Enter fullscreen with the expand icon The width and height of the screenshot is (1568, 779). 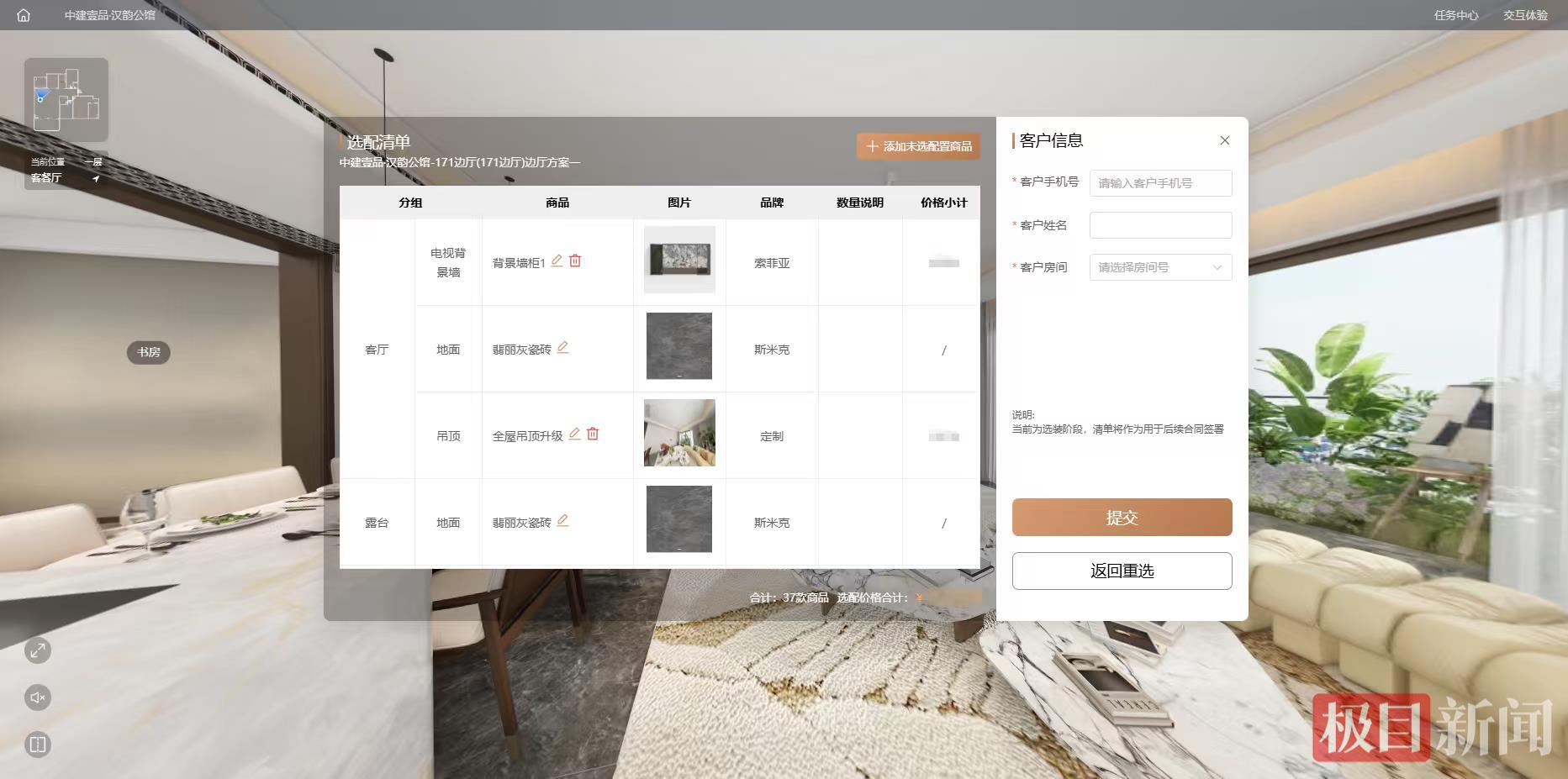(x=38, y=650)
